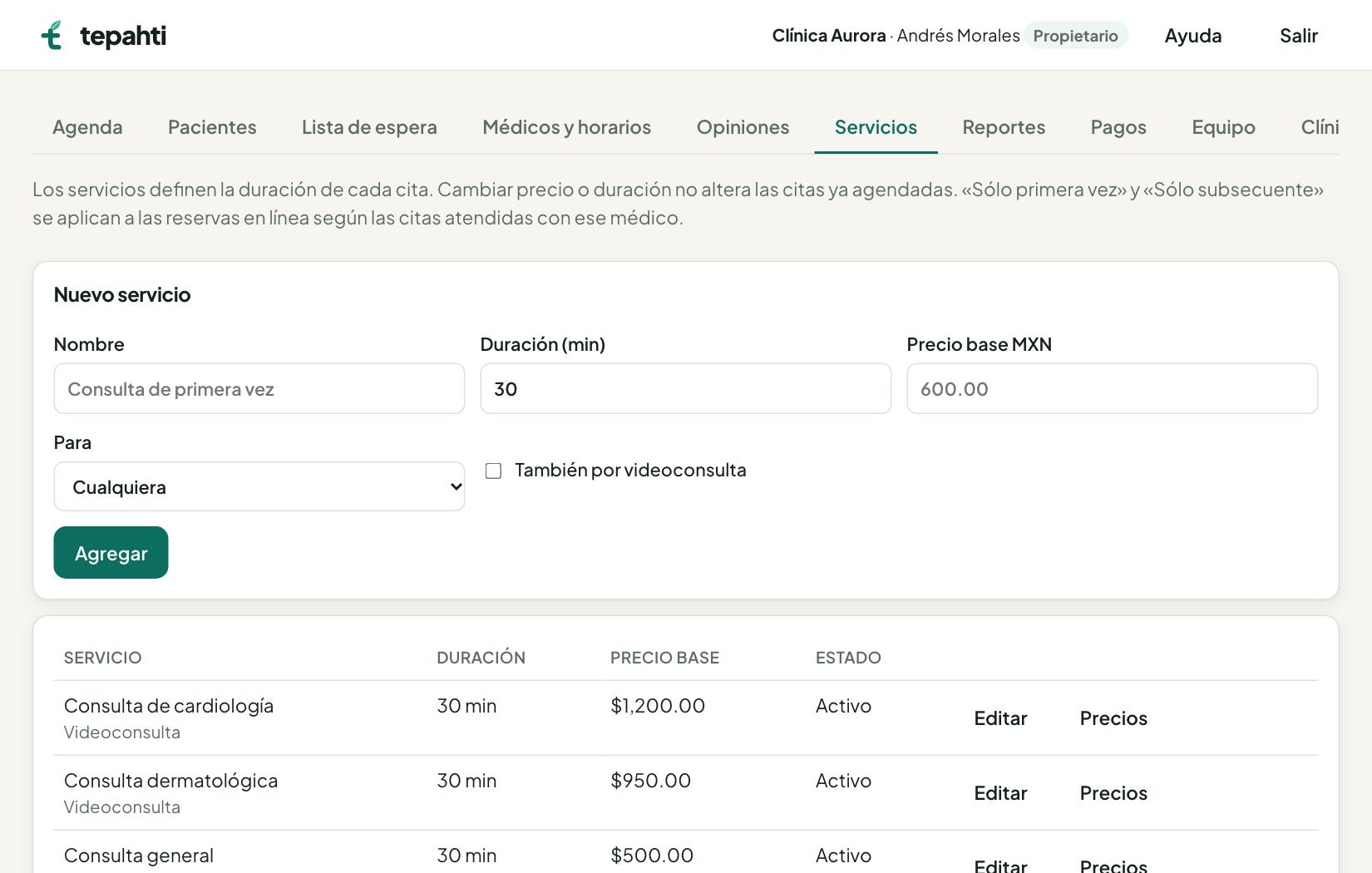Click the Precio base MXN field

point(1113,388)
